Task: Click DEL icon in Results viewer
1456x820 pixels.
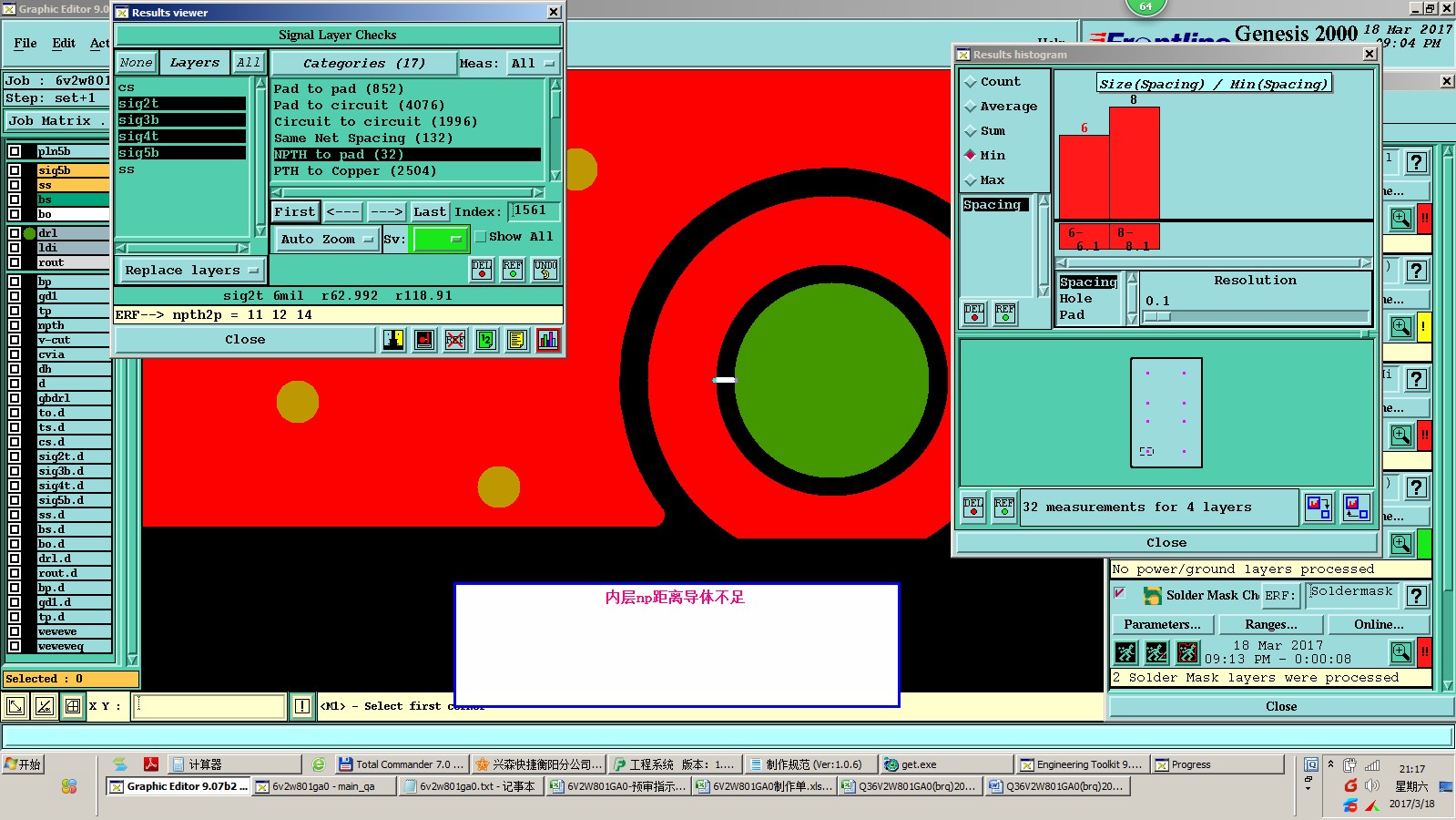Action: pos(481,269)
